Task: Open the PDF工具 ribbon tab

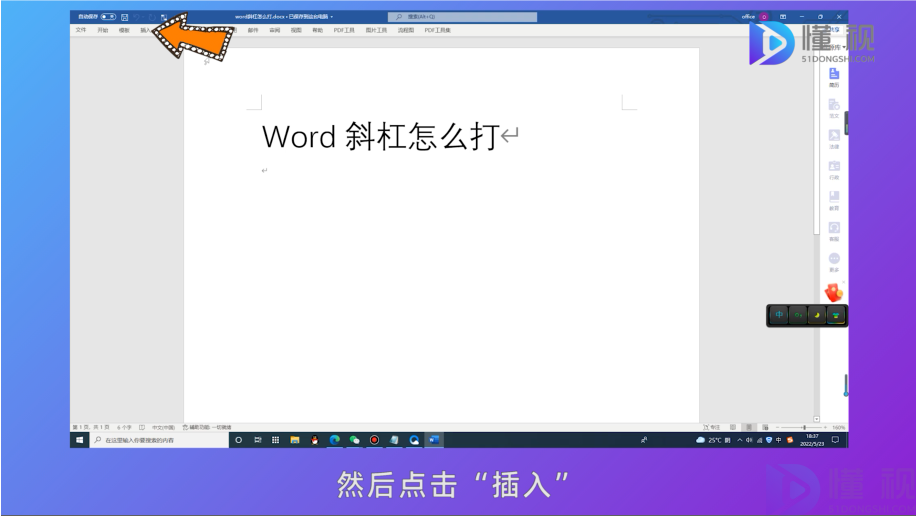Action: point(344,30)
